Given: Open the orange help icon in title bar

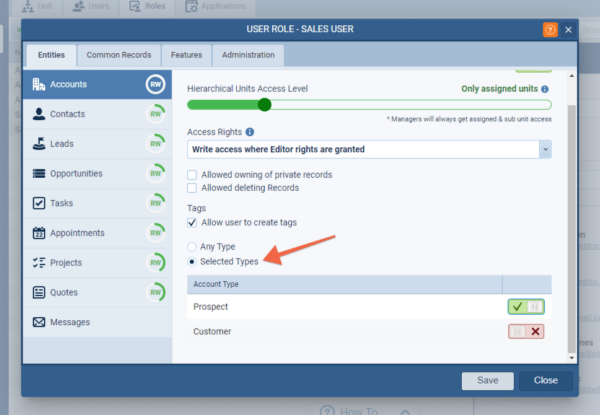Looking at the screenshot, I should (550, 30).
